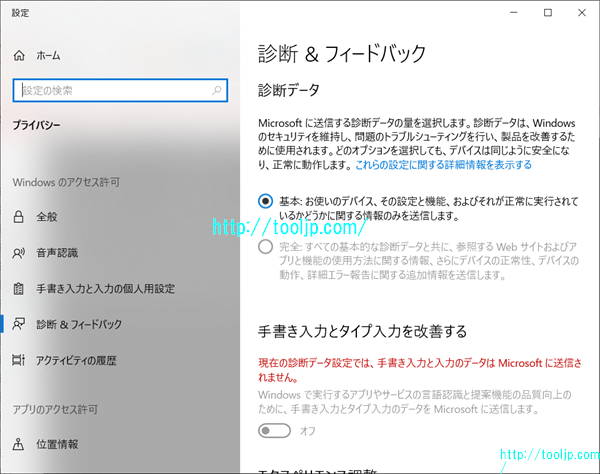
Task: Focus the 設定の検索 search field
Action: tap(120, 91)
